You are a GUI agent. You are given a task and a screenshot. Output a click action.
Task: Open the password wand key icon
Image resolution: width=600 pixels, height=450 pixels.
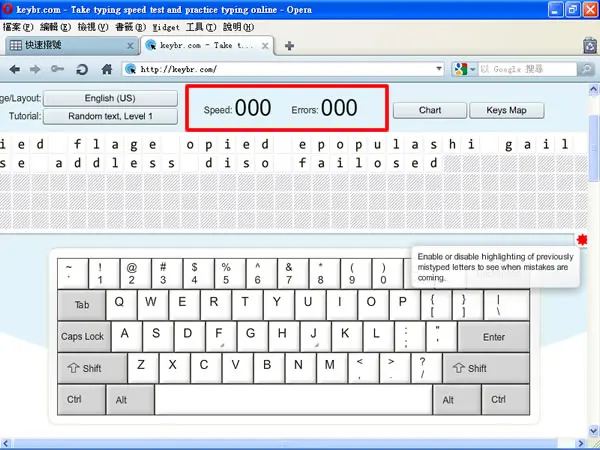point(57,69)
